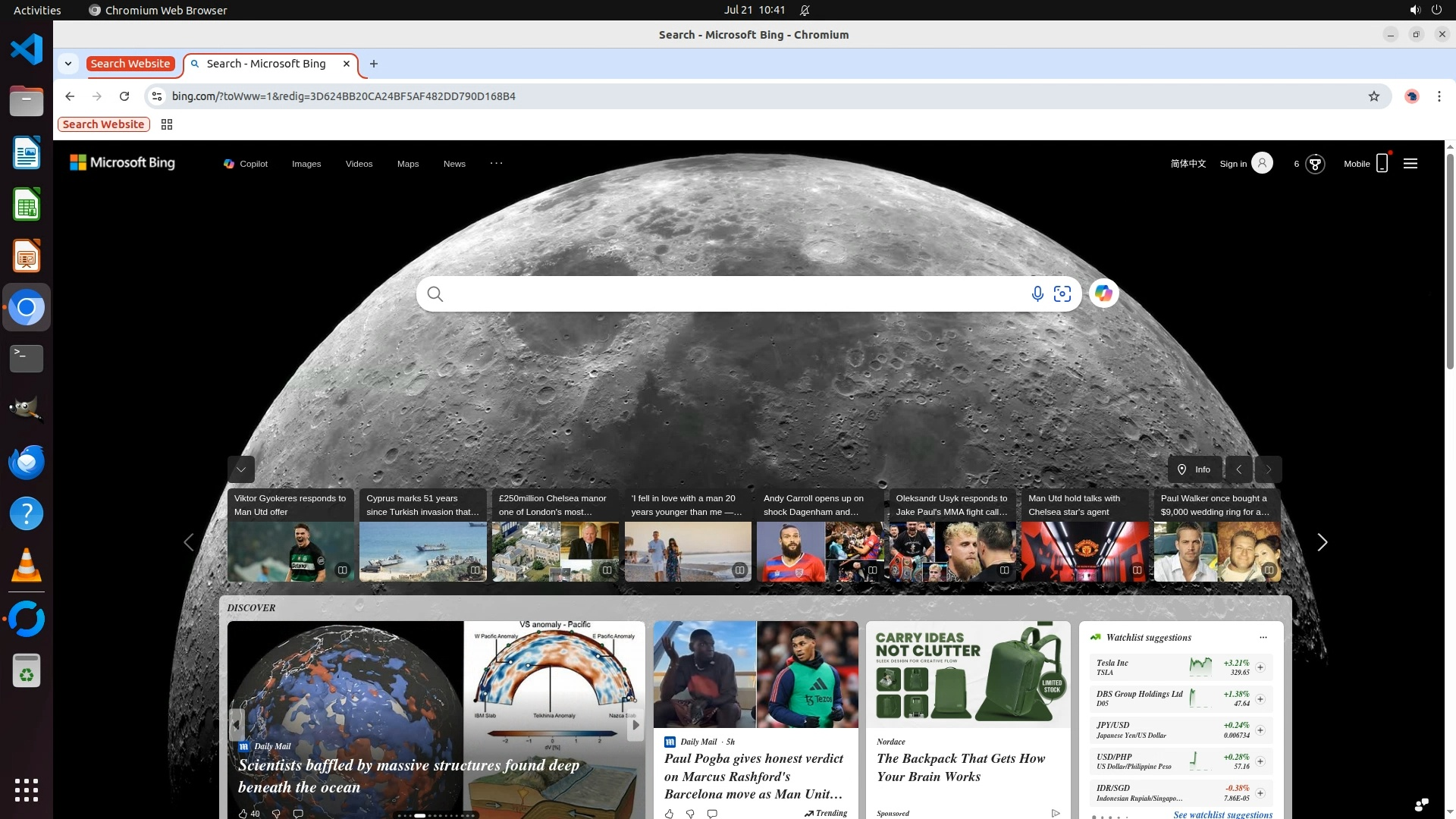
Task: Launch Copilot from search bar icon
Action: tap(1103, 293)
